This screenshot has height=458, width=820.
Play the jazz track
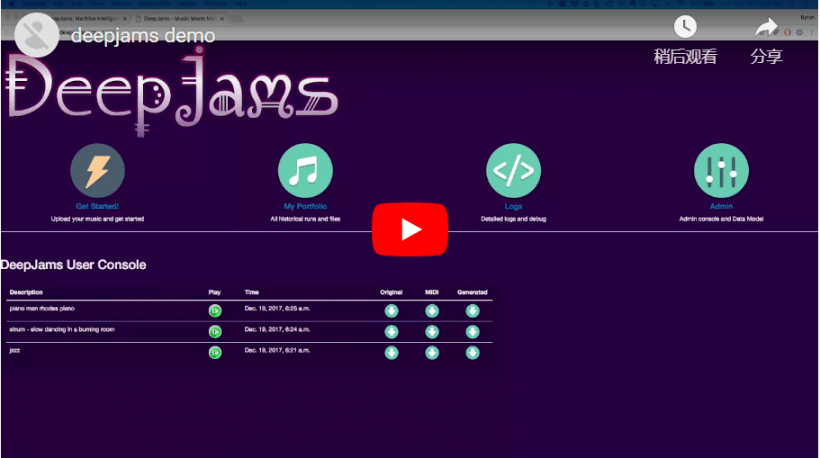[215, 352]
